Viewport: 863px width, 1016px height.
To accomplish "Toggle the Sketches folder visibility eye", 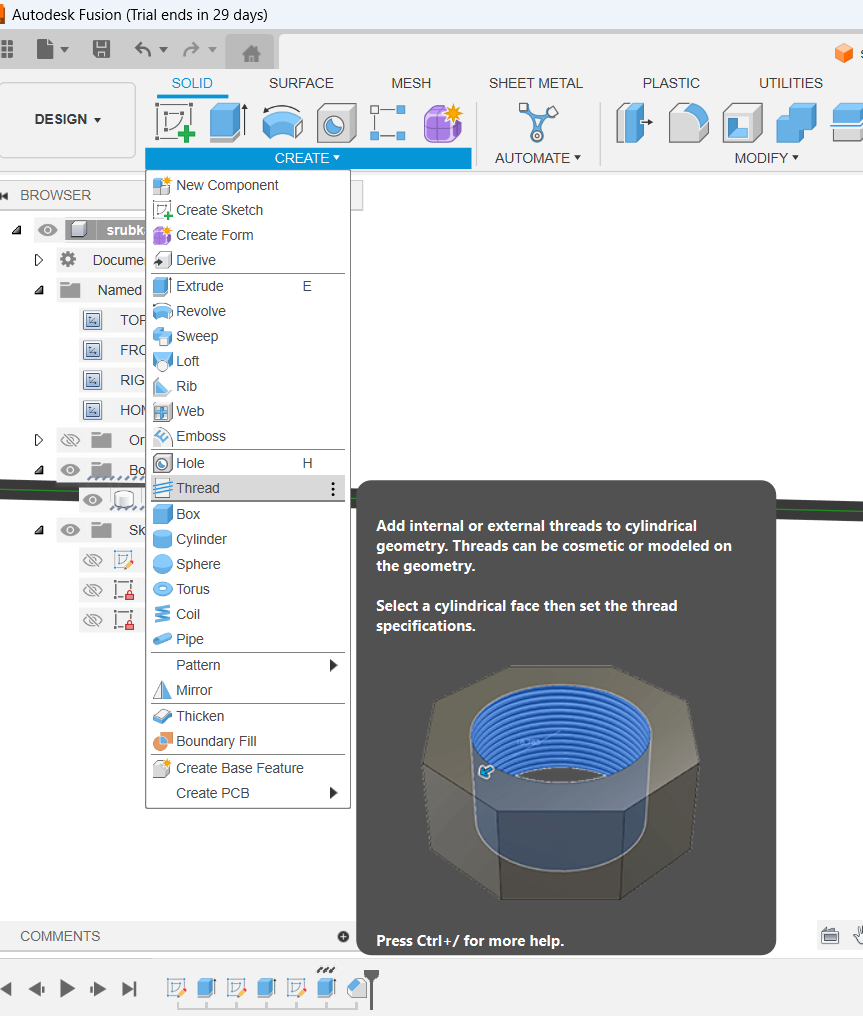I will click(x=70, y=530).
